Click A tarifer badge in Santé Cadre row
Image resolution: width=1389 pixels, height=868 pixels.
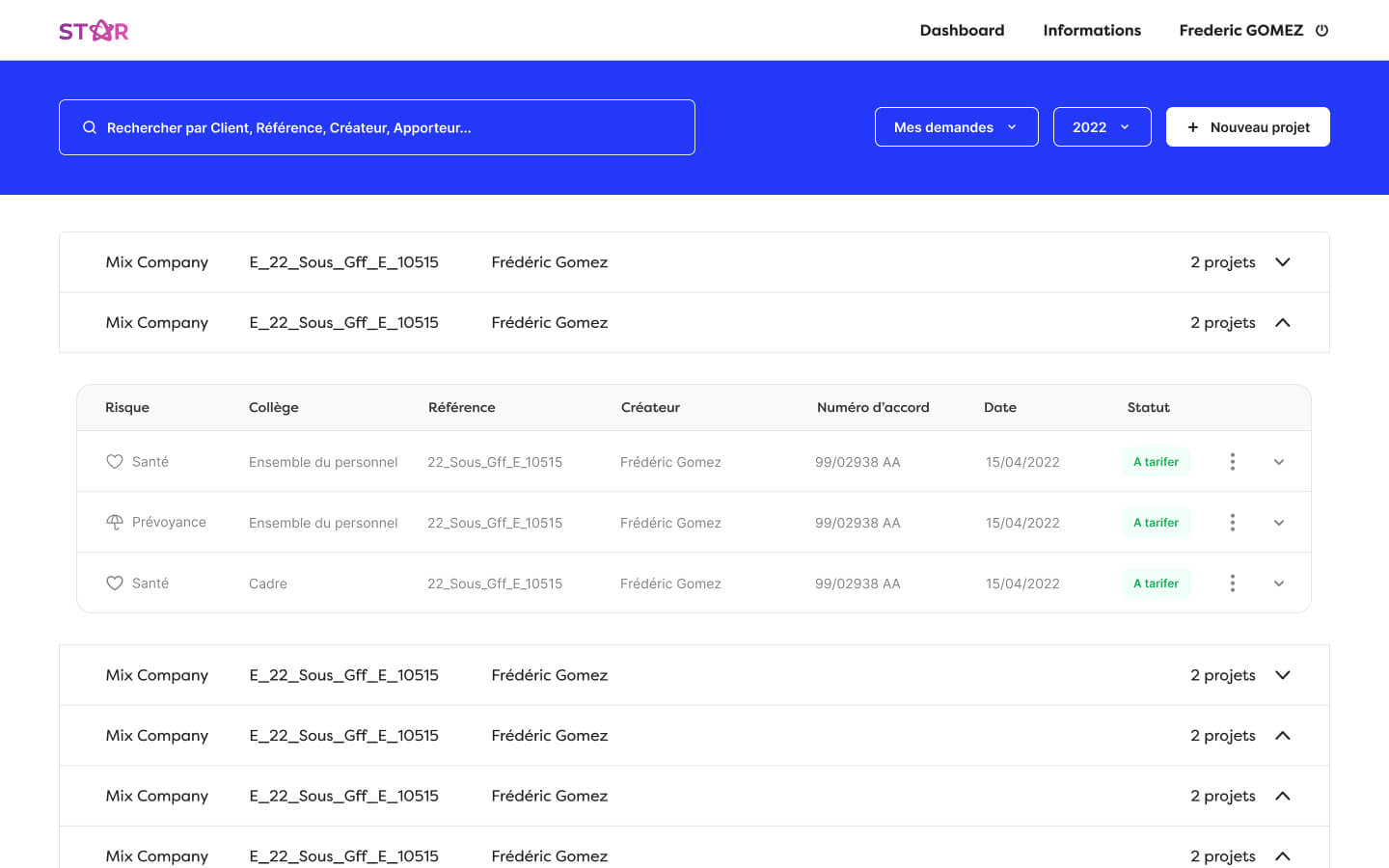pos(1157,583)
